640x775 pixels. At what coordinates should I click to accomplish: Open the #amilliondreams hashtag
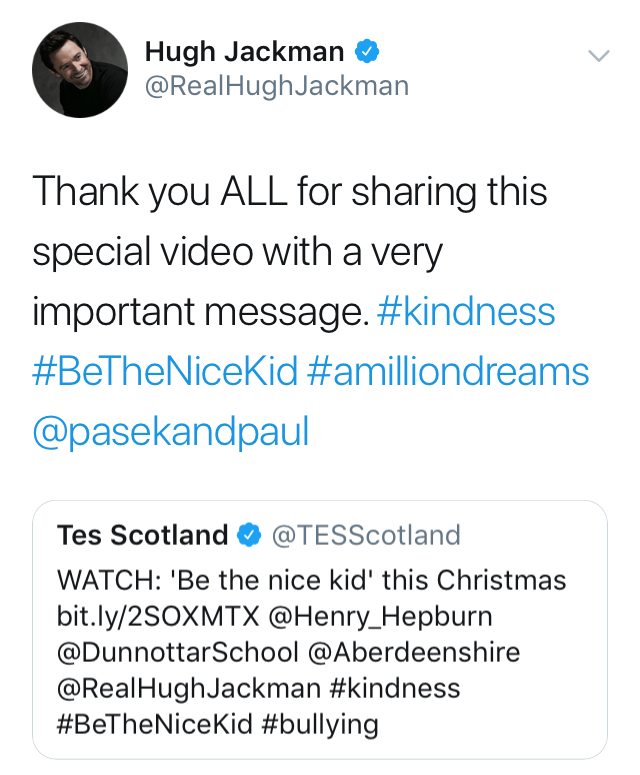[x=448, y=372]
